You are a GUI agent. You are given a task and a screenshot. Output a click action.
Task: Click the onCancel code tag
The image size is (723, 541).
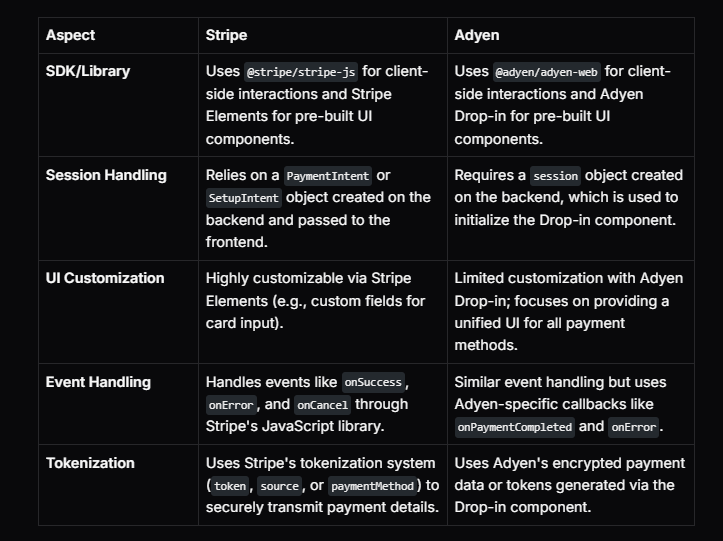[322, 405]
